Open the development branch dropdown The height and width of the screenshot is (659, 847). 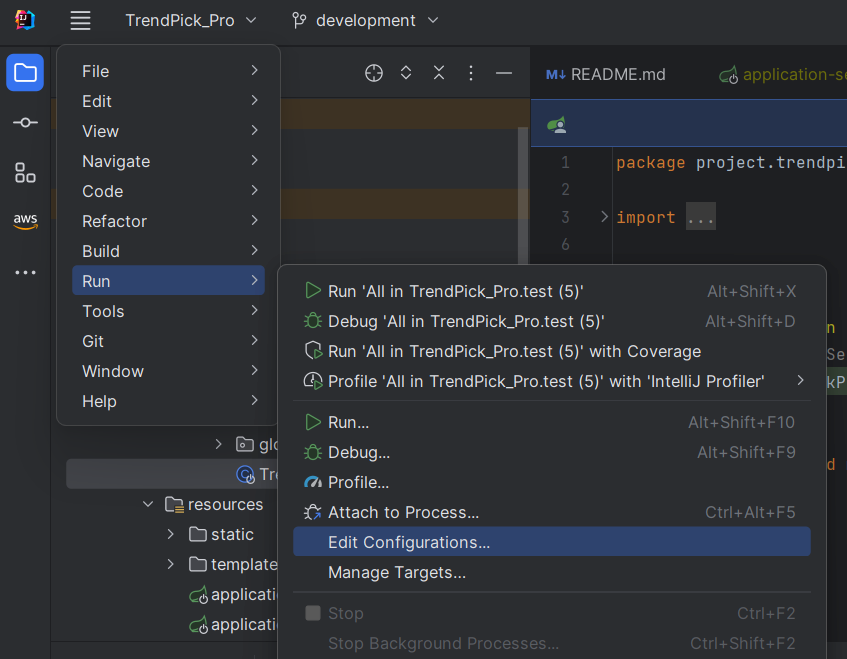tap(365, 21)
